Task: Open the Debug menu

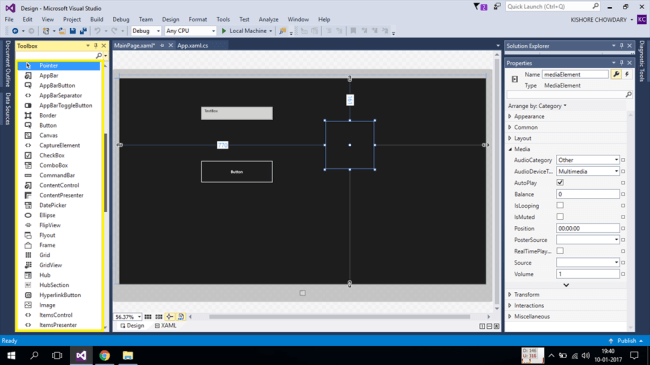Action: pyautogui.click(x=121, y=19)
